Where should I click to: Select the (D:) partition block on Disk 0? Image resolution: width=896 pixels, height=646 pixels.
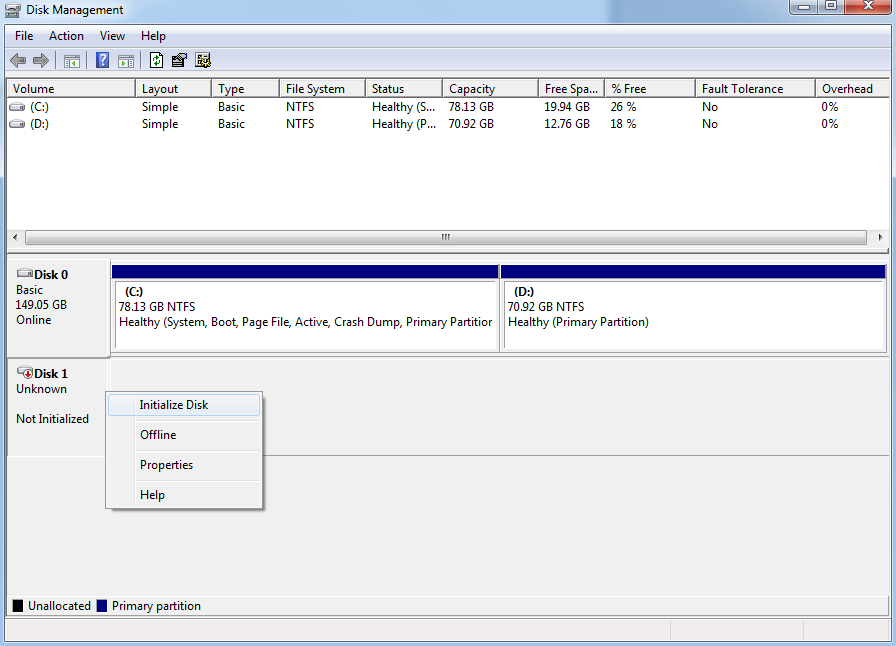pos(694,308)
